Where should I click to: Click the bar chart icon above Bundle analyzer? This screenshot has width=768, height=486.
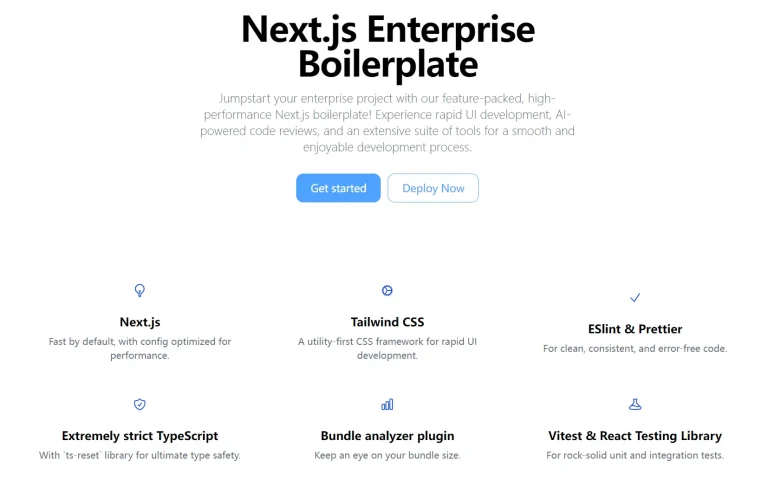tap(387, 405)
